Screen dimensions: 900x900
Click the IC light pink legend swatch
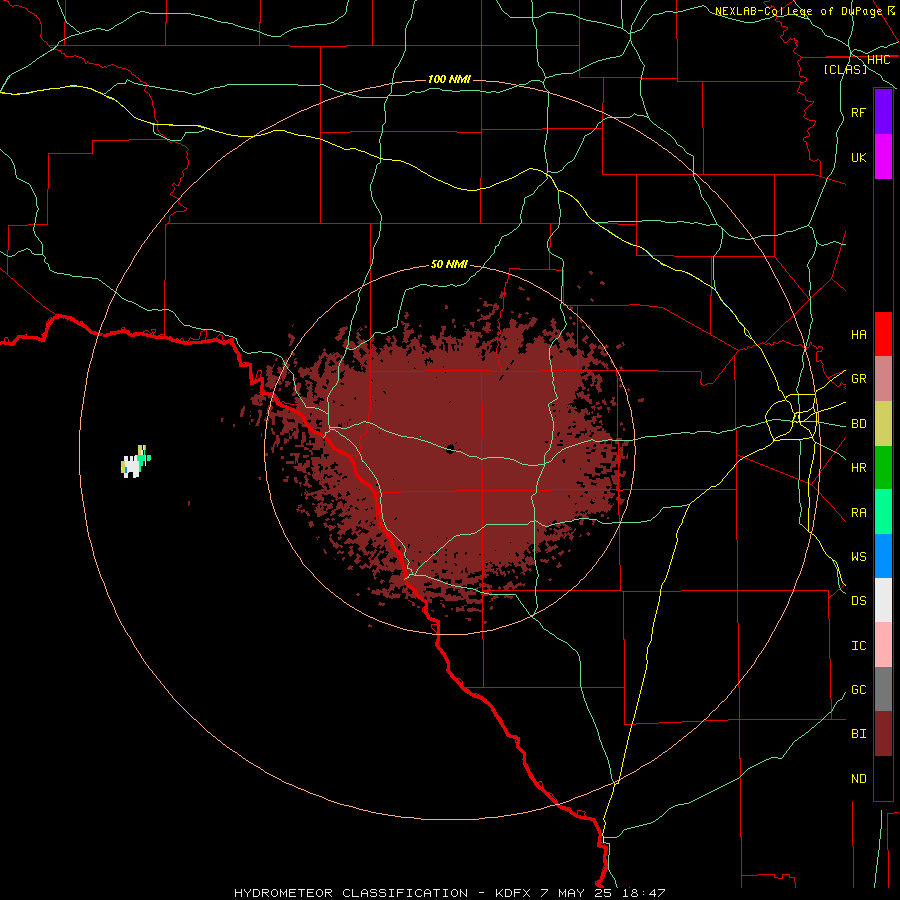click(883, 645)
